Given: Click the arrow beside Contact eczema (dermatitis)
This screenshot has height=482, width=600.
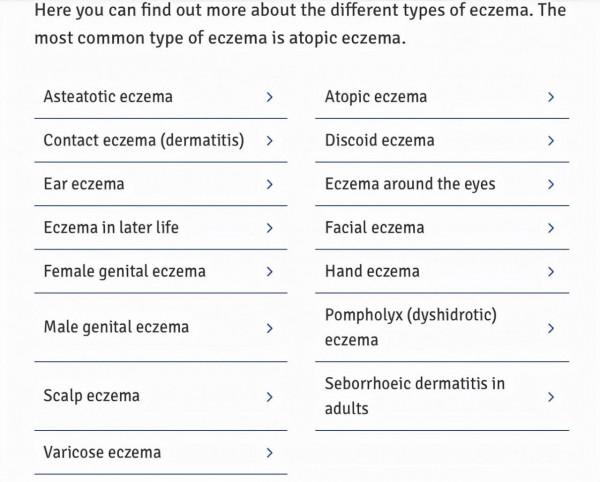Looking at the screenshot, I should point(270,141).
